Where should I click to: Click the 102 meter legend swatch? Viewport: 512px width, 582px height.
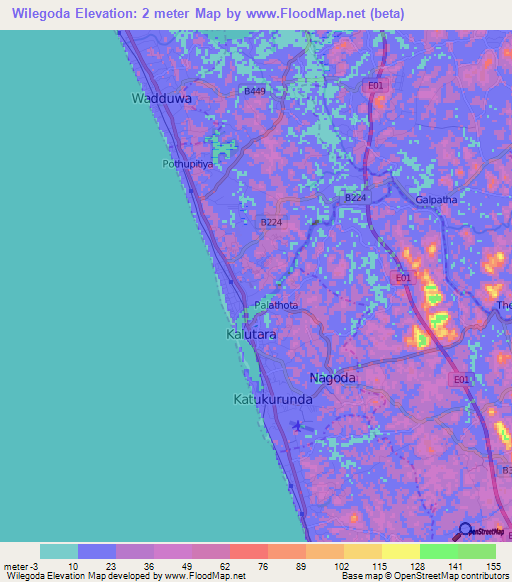pos(363,552)
